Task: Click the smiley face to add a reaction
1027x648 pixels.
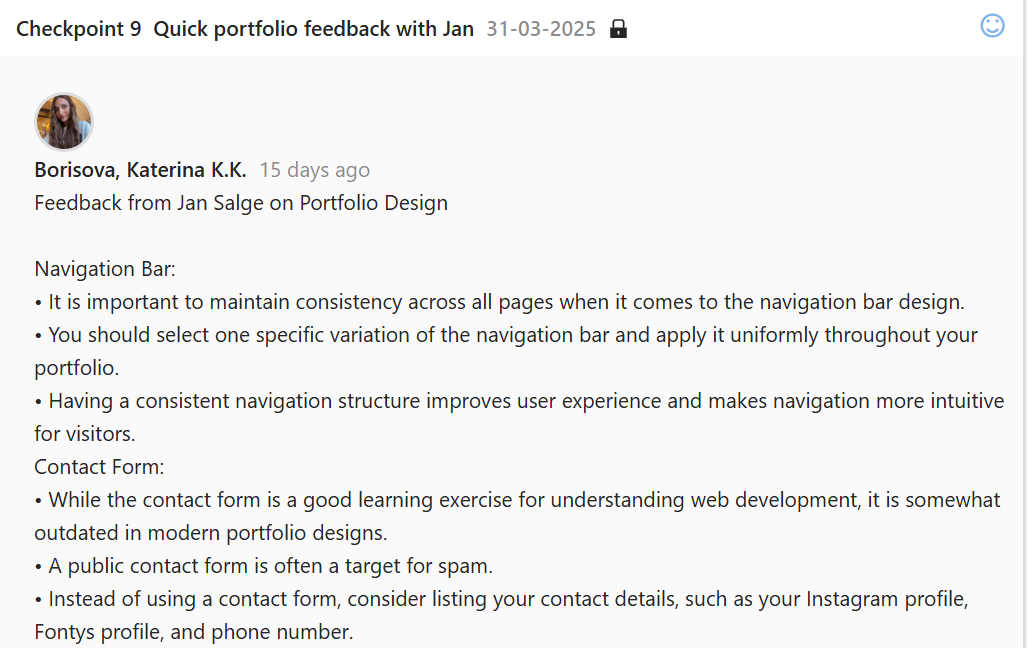Action: (x=992, y=25)
